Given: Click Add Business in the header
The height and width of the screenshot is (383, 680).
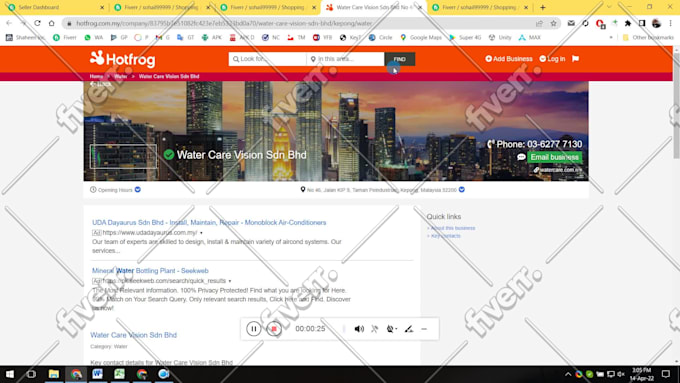Looking at the screenshot, I should pos(509,59).
